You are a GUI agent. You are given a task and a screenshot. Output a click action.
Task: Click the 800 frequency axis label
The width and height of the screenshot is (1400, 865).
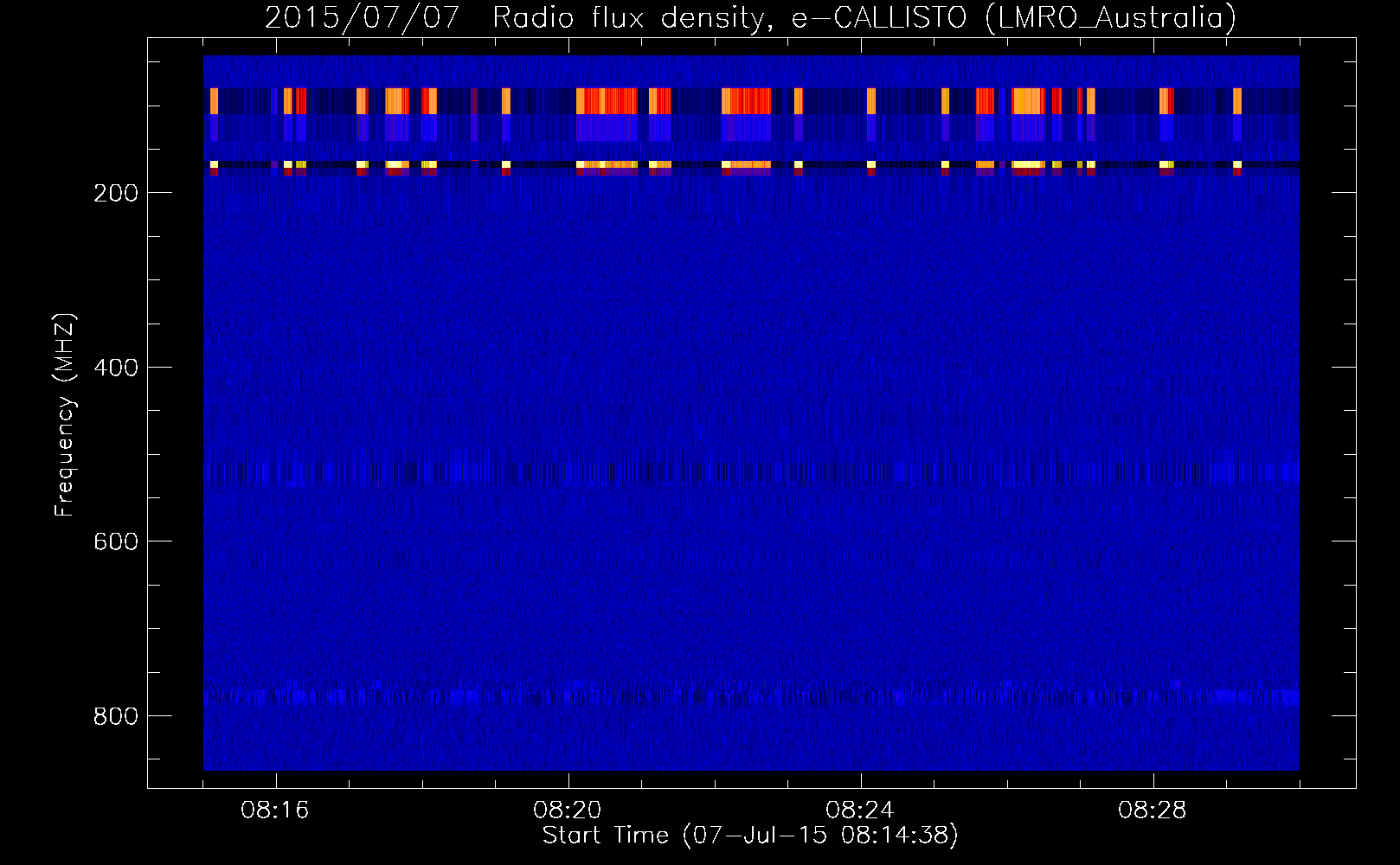coord(115,716)
